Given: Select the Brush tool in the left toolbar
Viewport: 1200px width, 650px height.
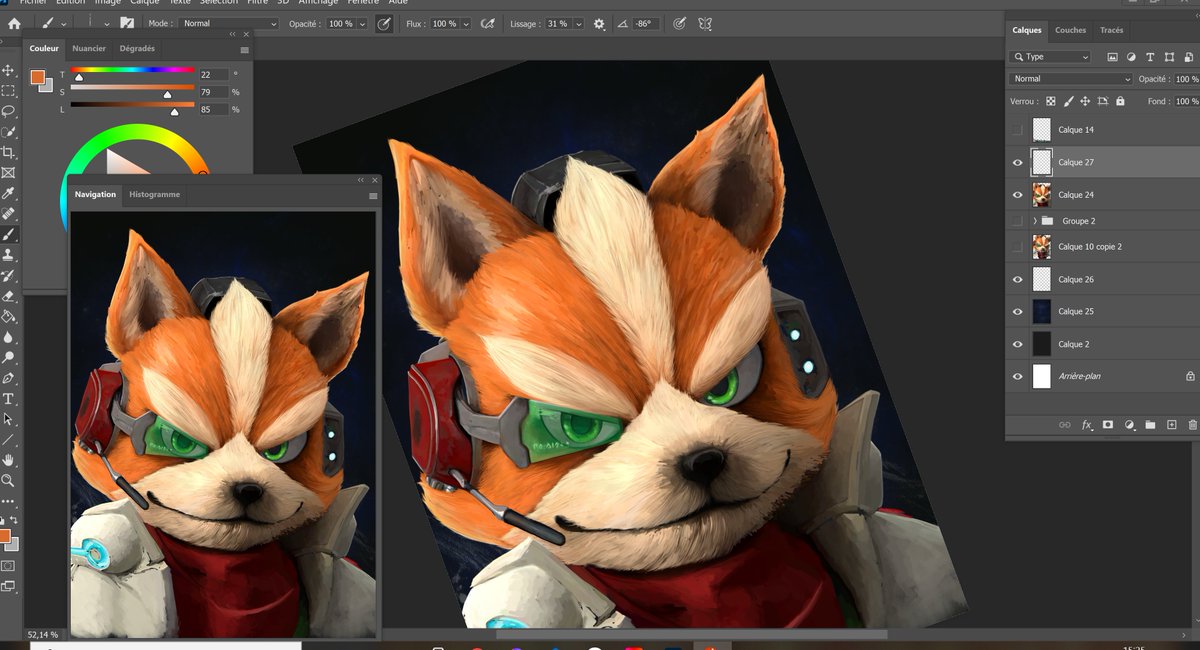Looking at the screenshot, I should (8, 234).
